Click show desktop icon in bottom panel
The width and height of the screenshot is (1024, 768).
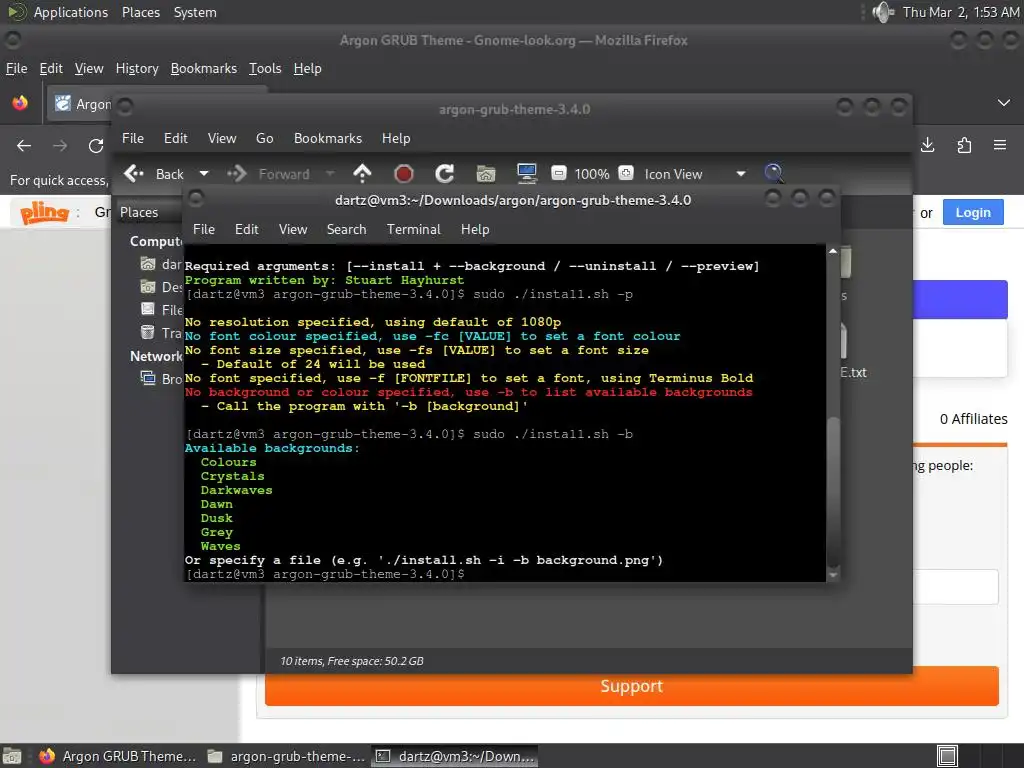[12, 756]
